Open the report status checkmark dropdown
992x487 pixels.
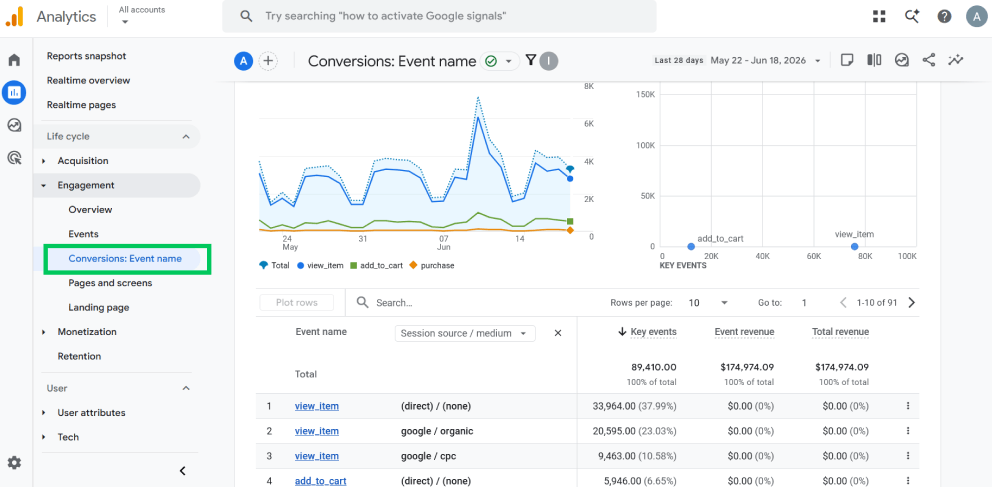(x=500, y=61)
